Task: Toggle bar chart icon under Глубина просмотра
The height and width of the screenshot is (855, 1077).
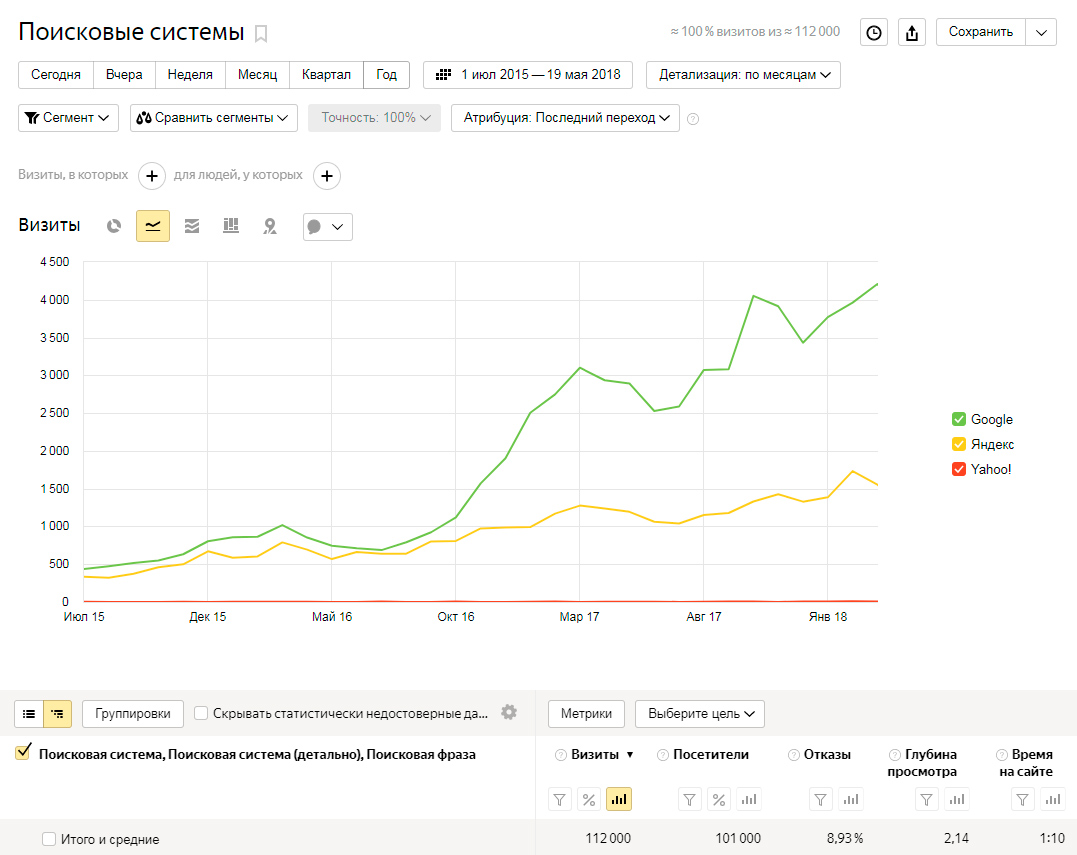Action: [x=957, y=799]
